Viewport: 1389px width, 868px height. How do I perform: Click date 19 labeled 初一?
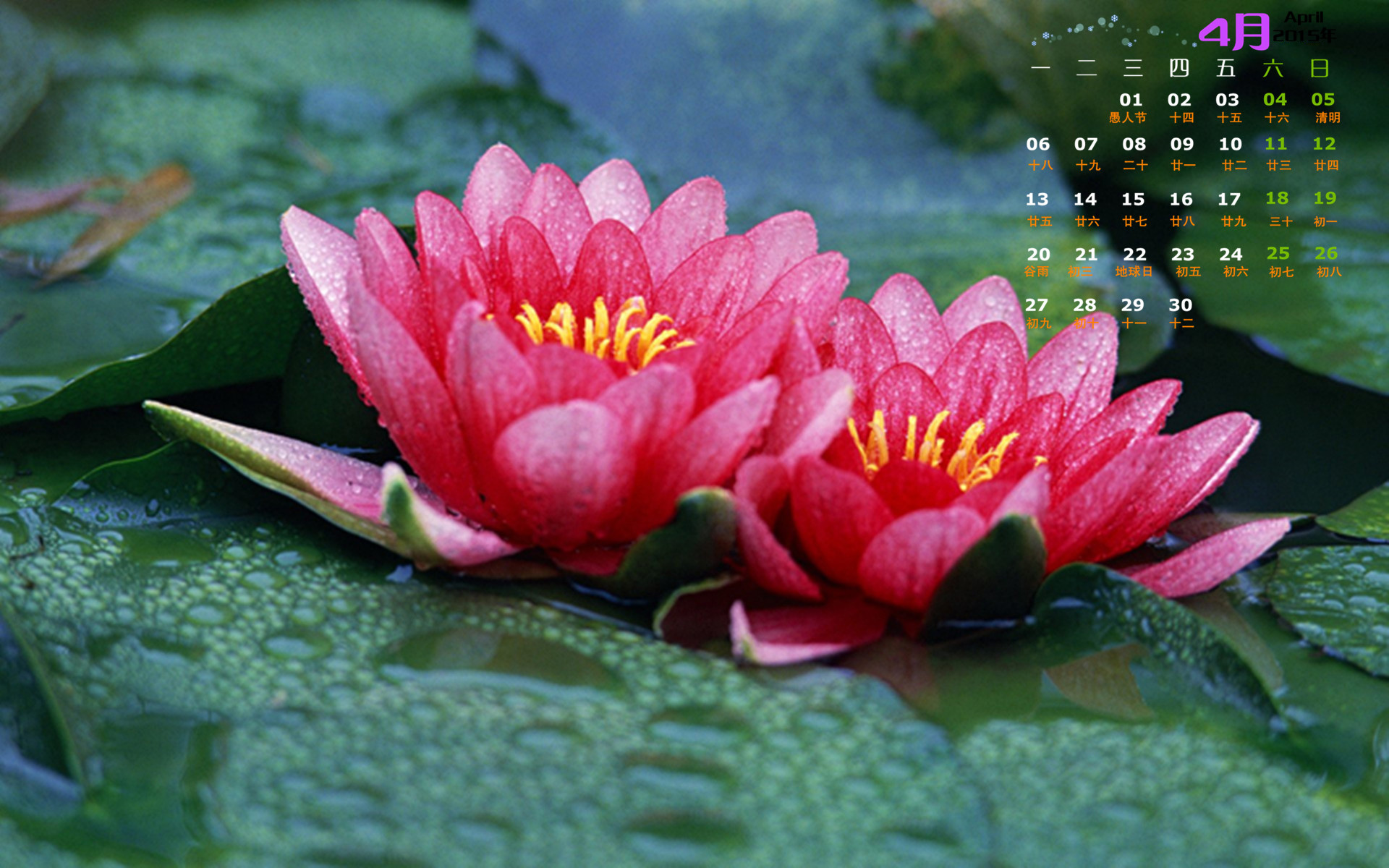click(1325, 198)
